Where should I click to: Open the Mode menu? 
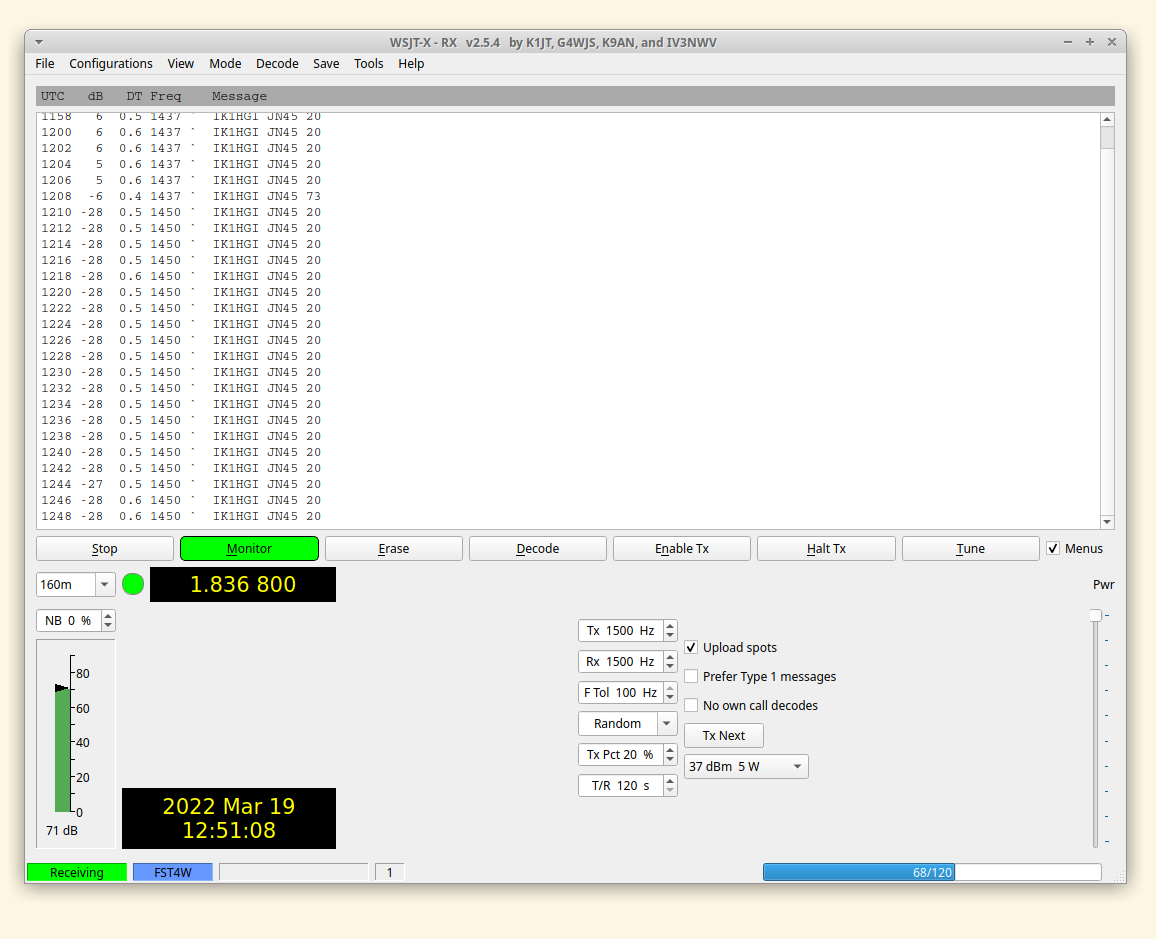pyautogui.click(x=225, y=63)
